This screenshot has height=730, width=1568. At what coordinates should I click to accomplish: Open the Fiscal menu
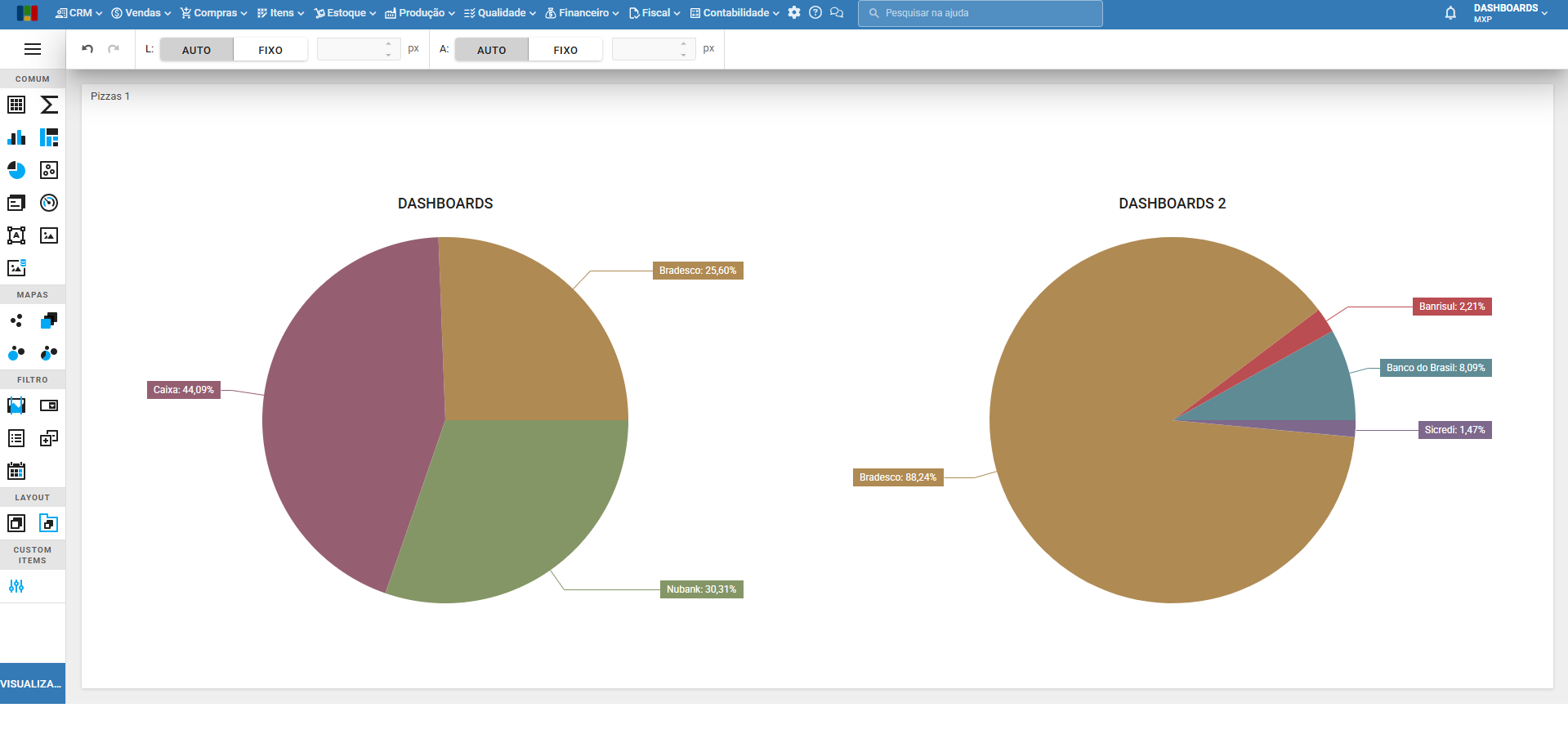pyautogui.click(x=654, y=13)
